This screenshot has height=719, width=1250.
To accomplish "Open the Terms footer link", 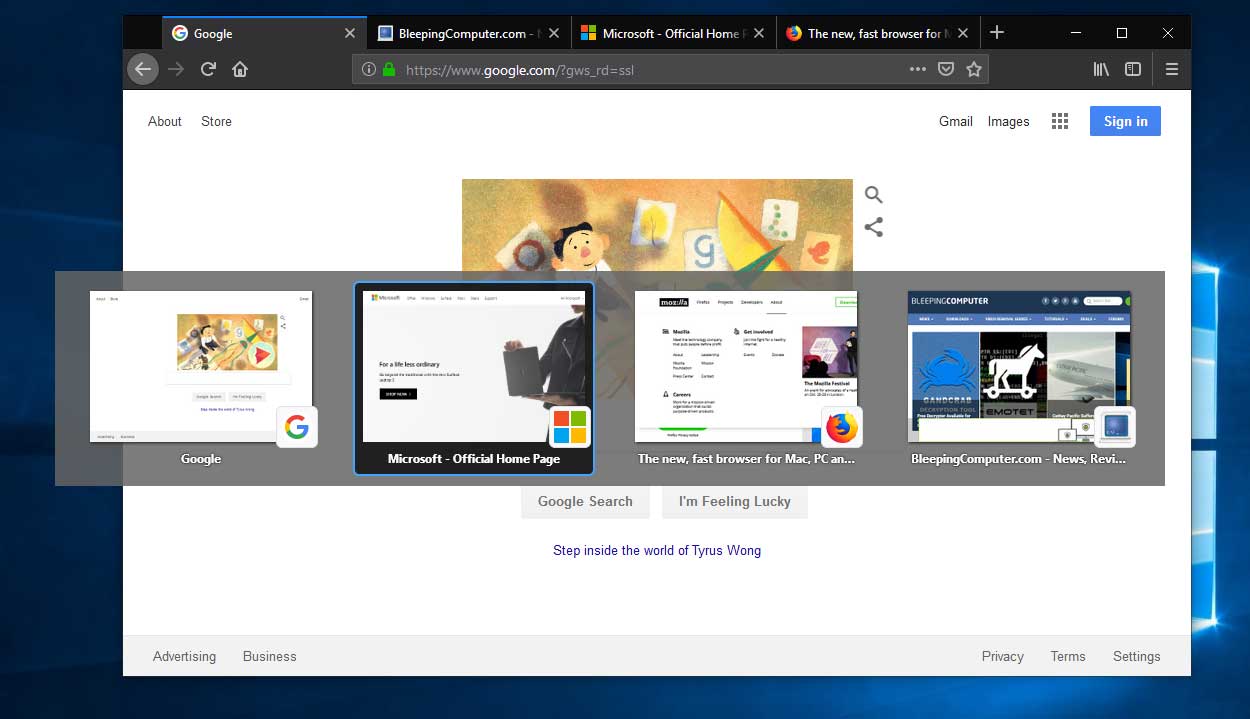I will (1068, 656).
